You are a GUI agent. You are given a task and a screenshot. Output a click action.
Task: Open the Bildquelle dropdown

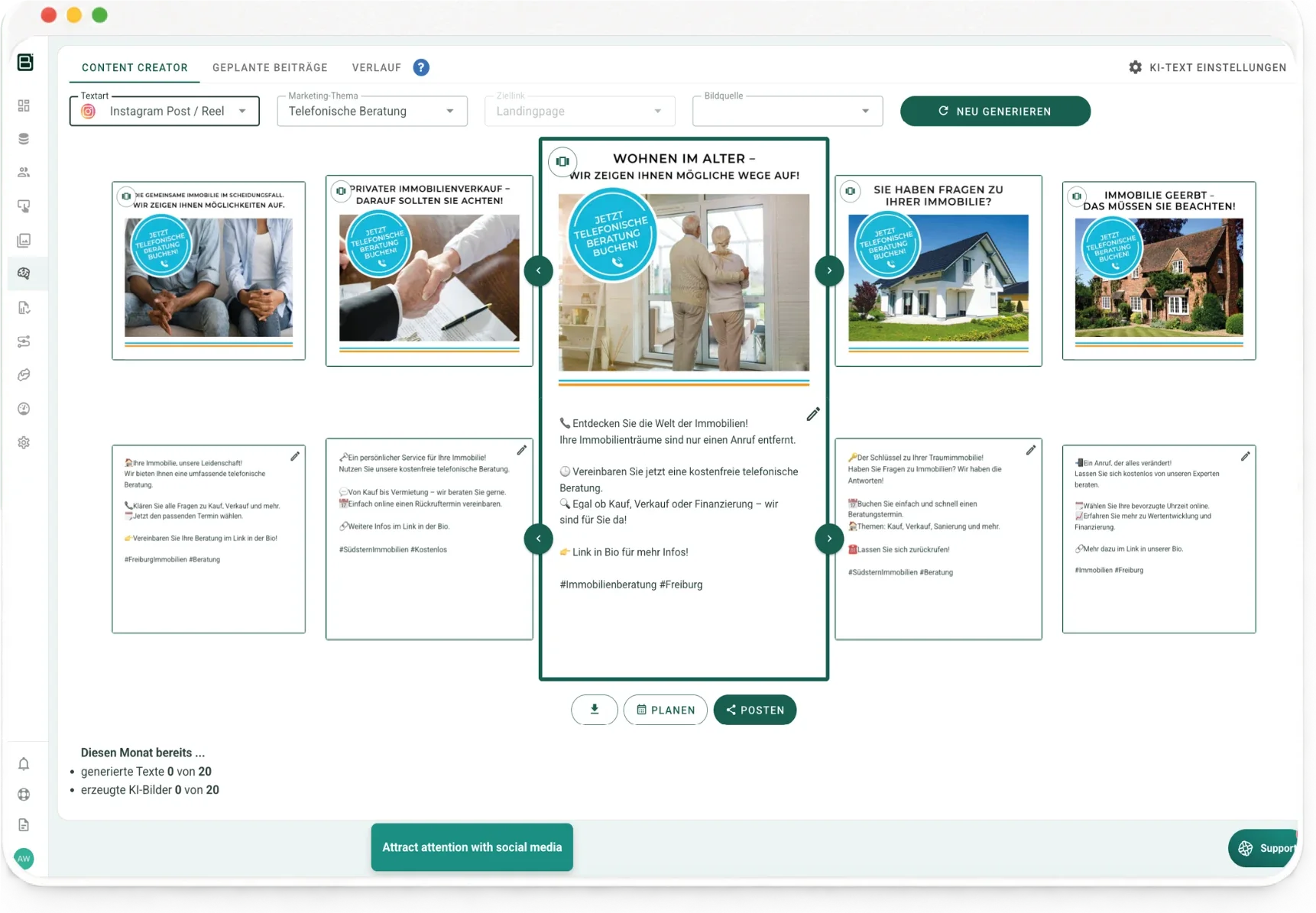788,111
